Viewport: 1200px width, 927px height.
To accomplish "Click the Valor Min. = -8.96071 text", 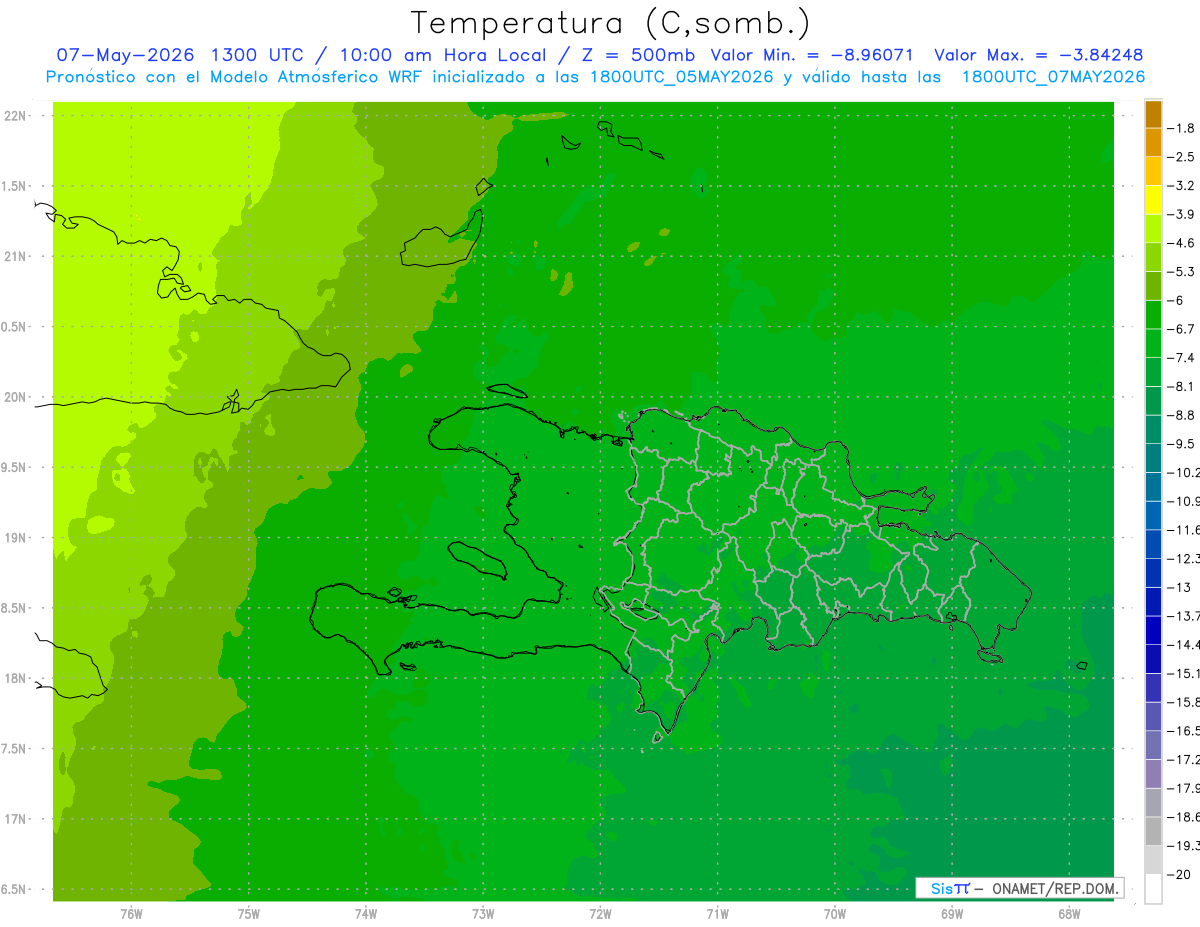I will 811,55.
